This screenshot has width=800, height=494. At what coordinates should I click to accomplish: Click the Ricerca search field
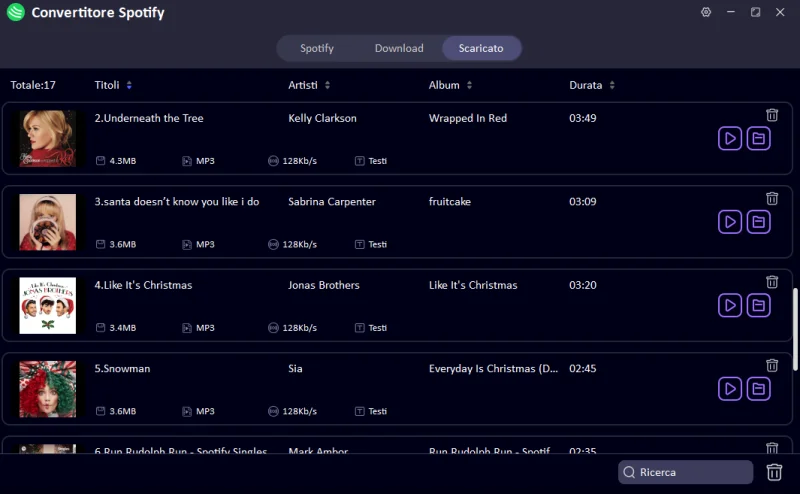(685, 472)
